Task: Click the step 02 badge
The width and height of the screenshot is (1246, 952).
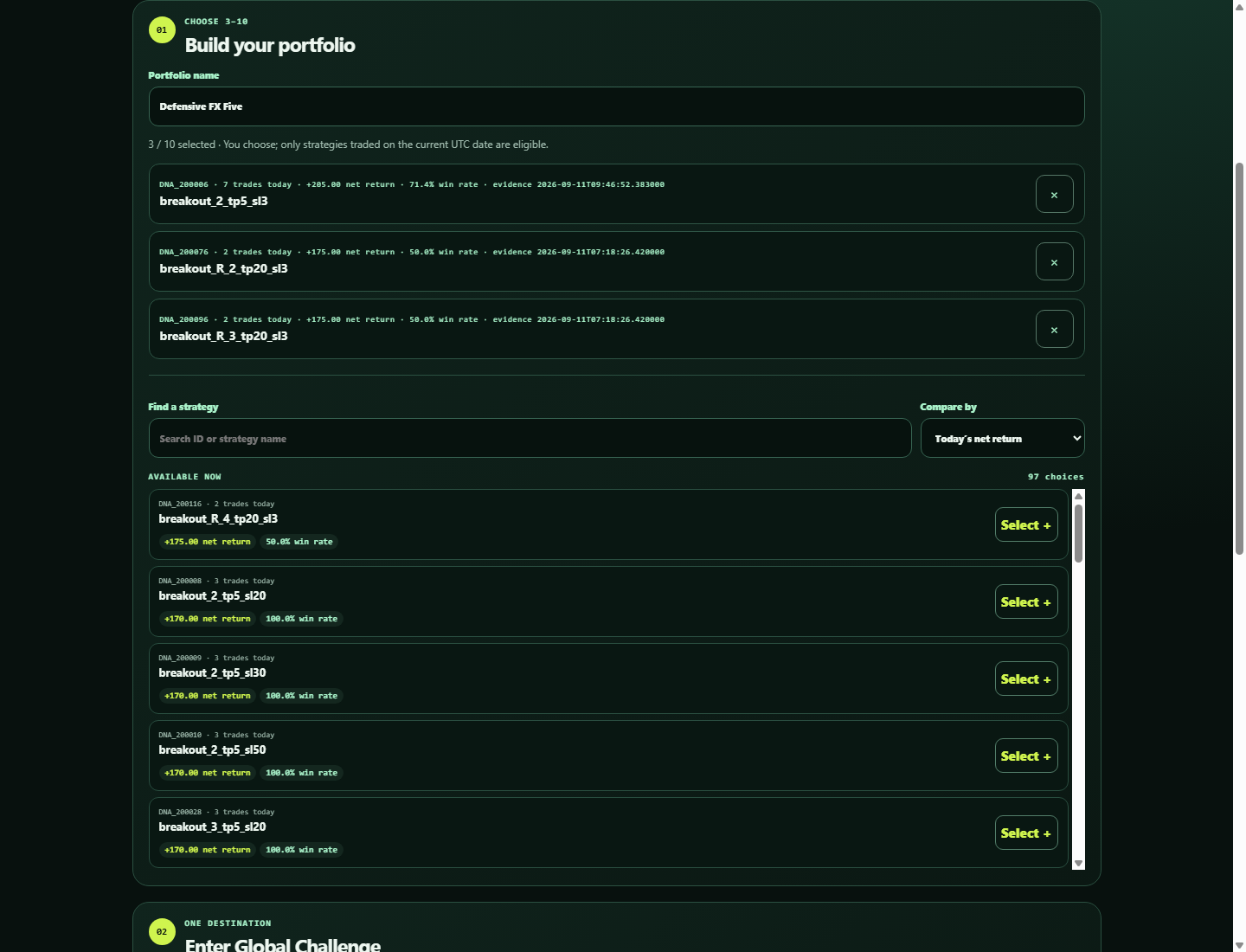Action: pyautogui.click(x=162, y=932)
